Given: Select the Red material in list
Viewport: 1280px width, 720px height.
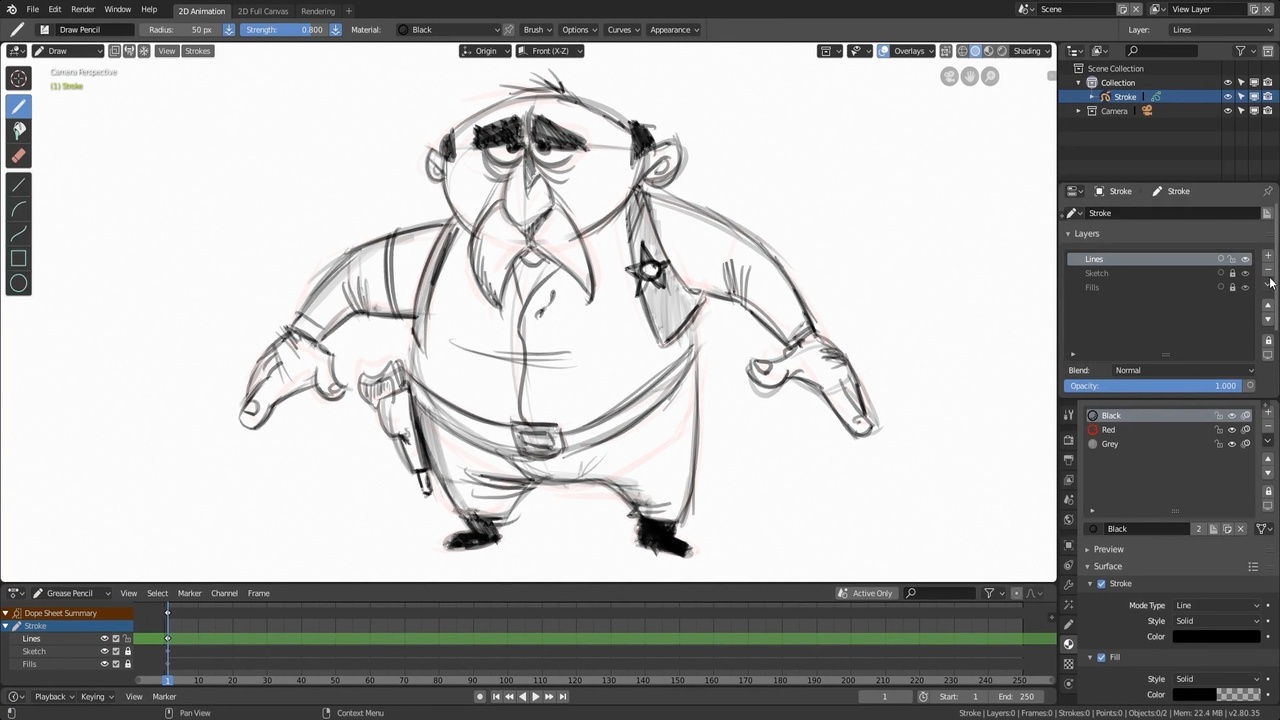Looking at the screenshot, I should tap(1108, 430).
